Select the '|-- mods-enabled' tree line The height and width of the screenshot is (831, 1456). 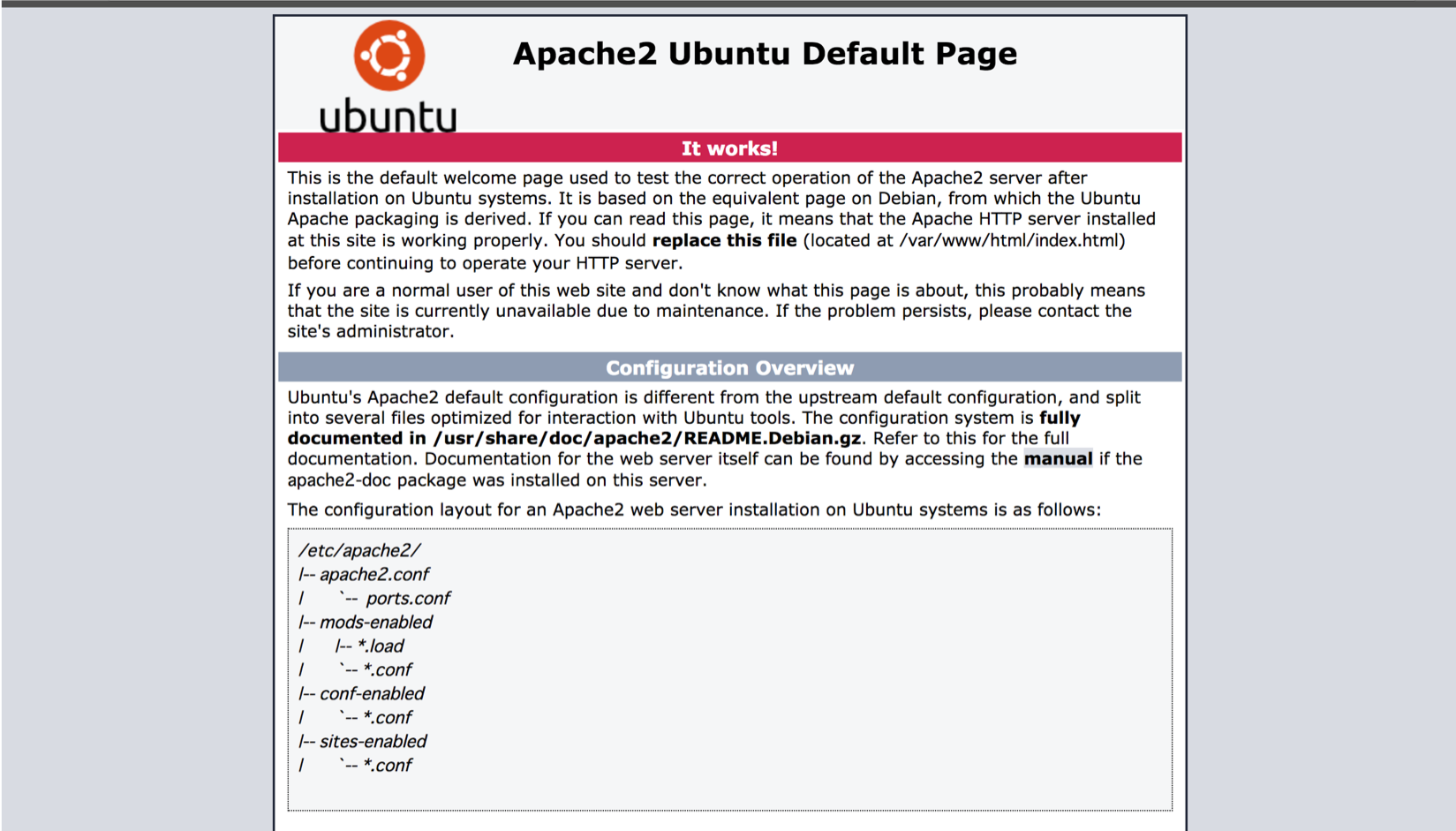pos(366,622)
